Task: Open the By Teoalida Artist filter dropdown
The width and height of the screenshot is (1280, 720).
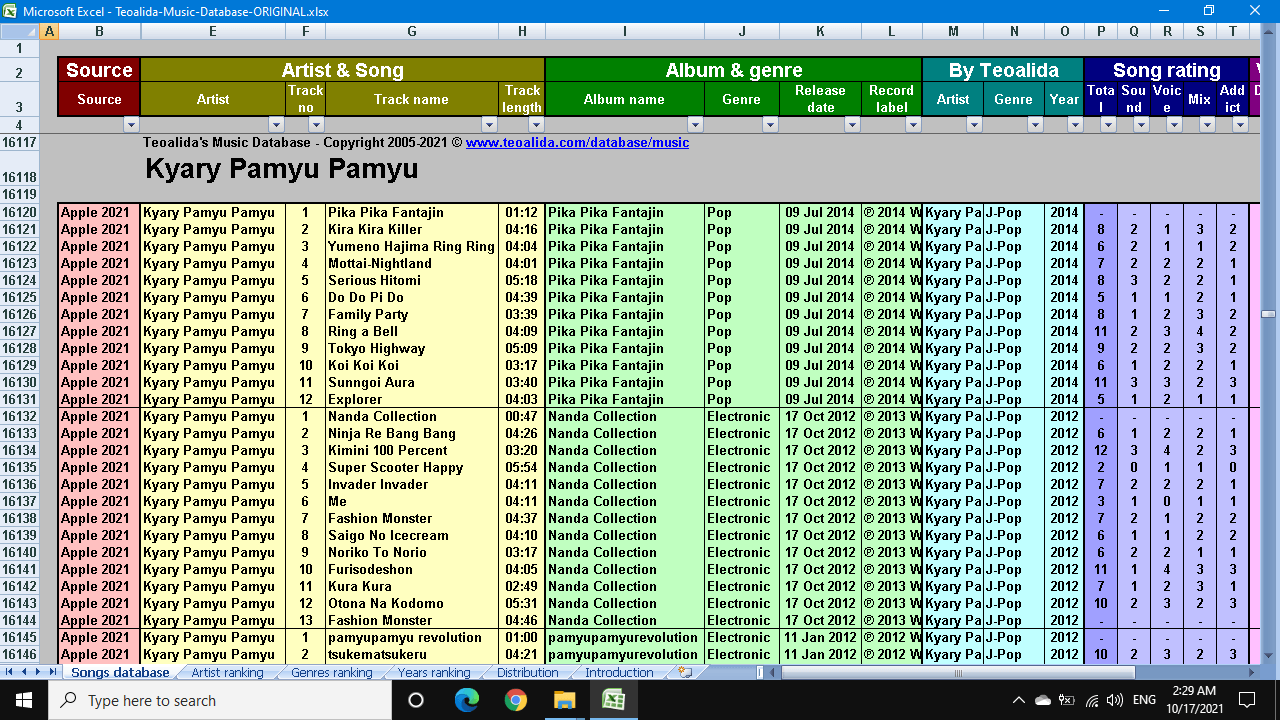Action: tap(974, 125)
